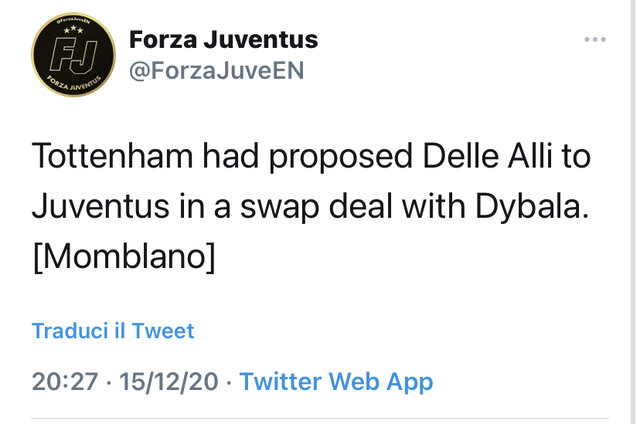The width and height of the screenshot is (640, 424).
Task: Click the 20:27 timestamp
Action: pyautogui.click(x=65, y=382)
